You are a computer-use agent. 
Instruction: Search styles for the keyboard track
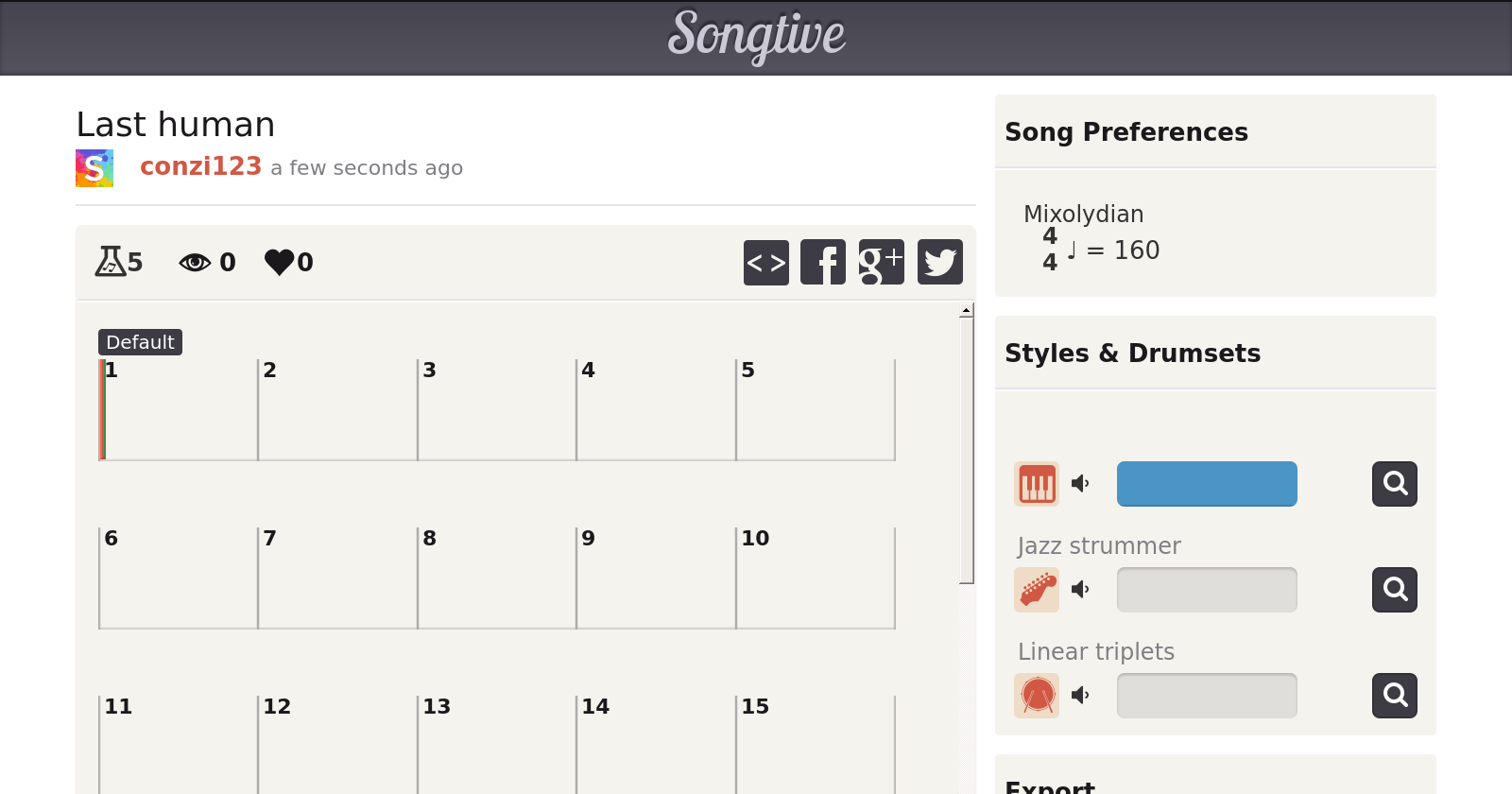click(x=1395, y=484)
